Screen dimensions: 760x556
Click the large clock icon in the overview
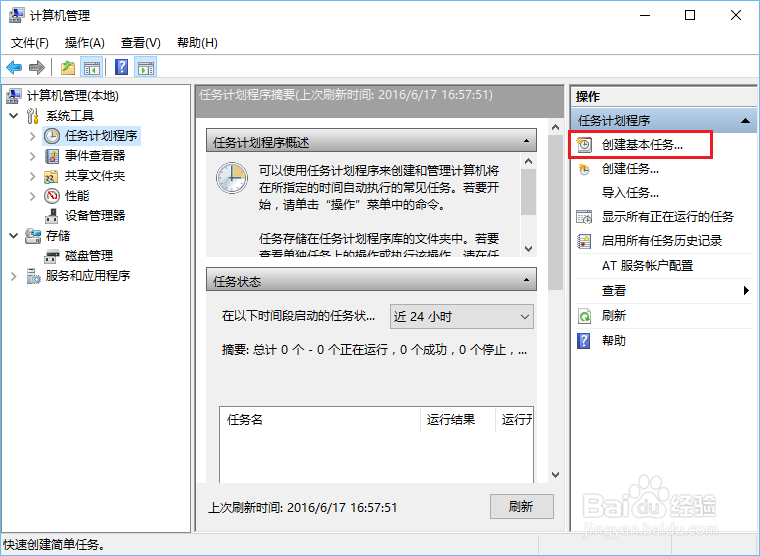click(x=232, y=178)
